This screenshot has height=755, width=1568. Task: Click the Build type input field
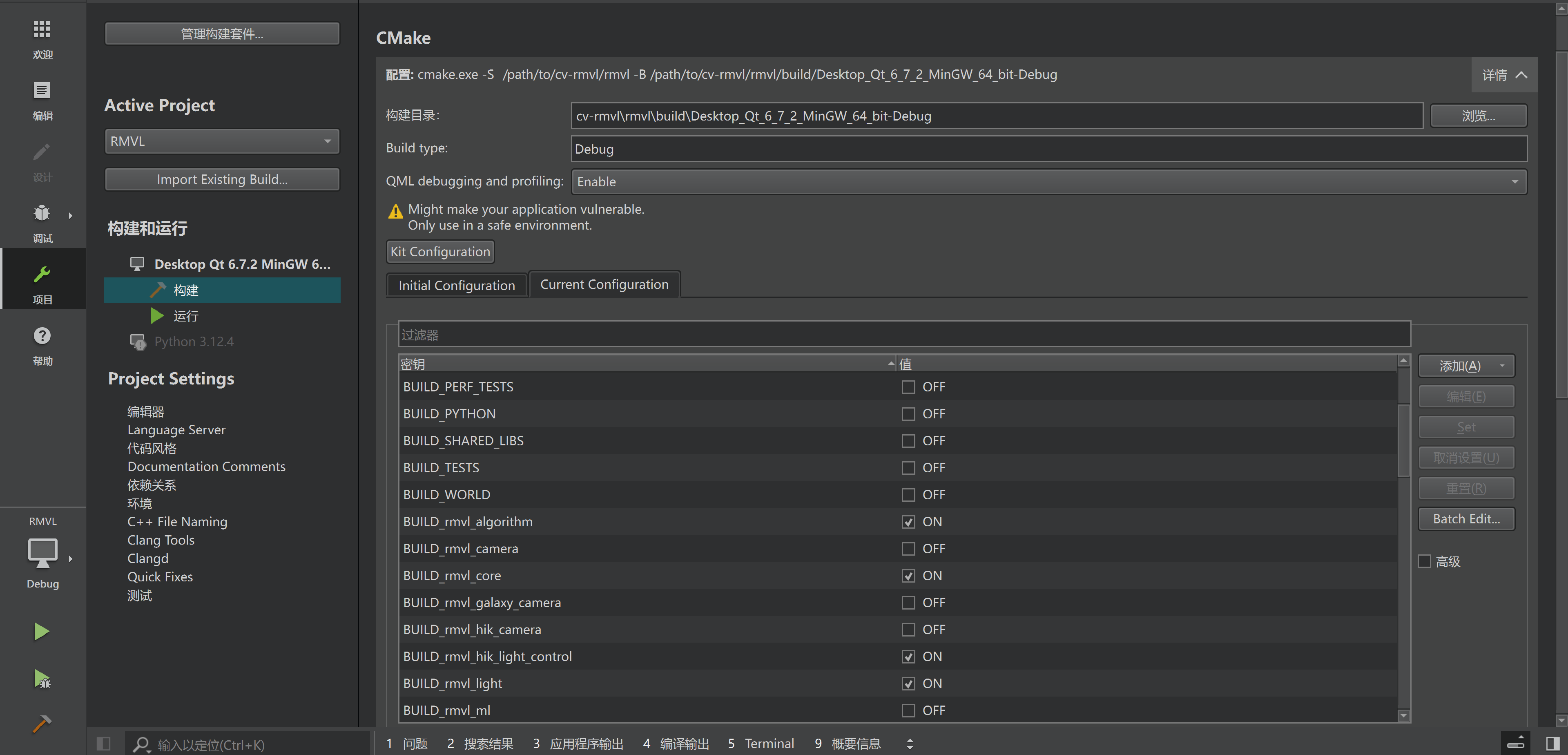coord(1049,149)
